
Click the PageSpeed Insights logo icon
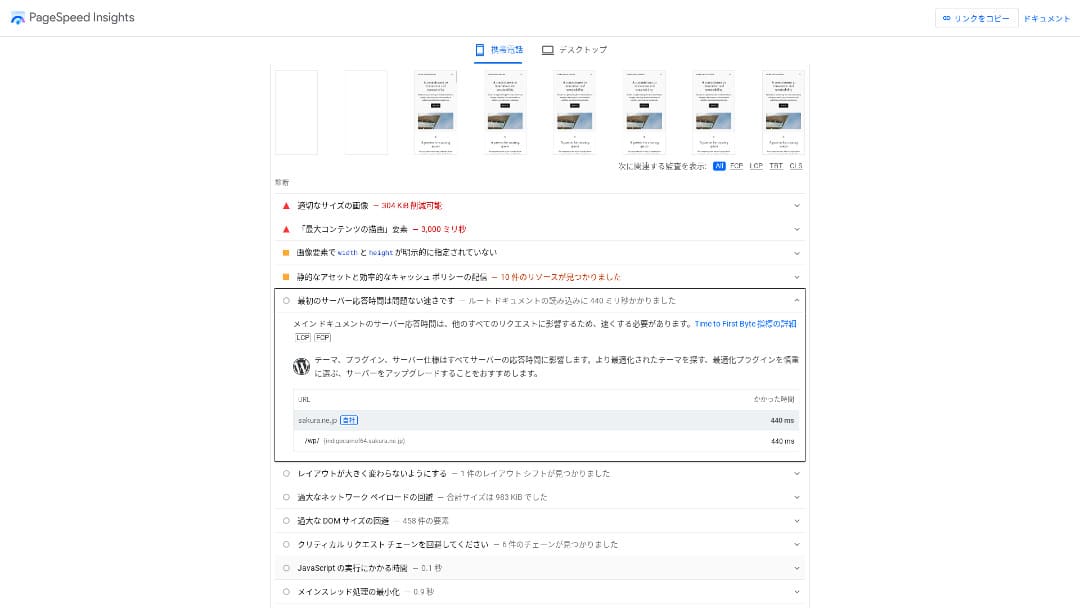pyautogui.click(x=18, y=18)
